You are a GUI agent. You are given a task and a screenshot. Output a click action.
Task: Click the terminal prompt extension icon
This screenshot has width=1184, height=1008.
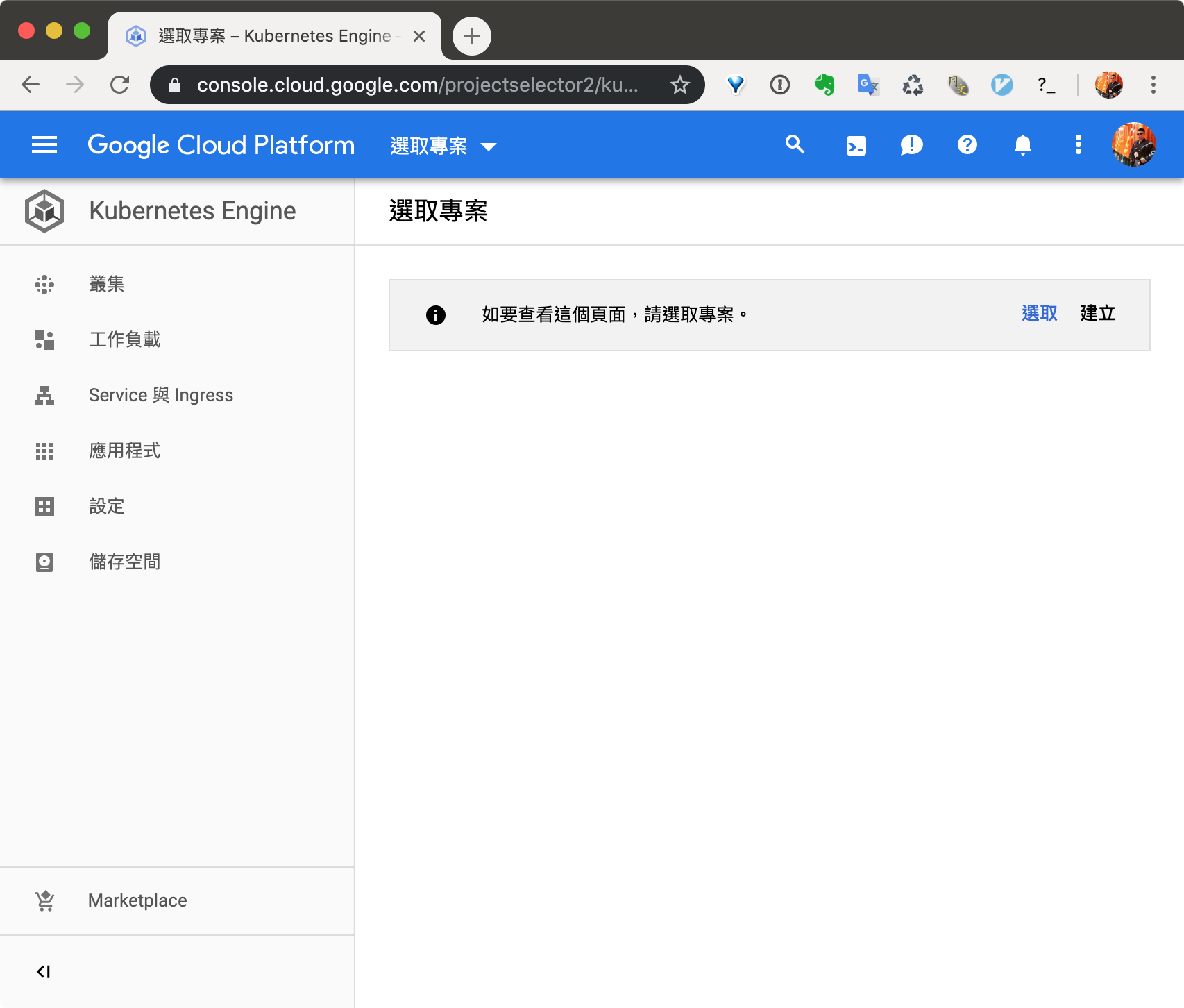click(x=1047, y=85)
